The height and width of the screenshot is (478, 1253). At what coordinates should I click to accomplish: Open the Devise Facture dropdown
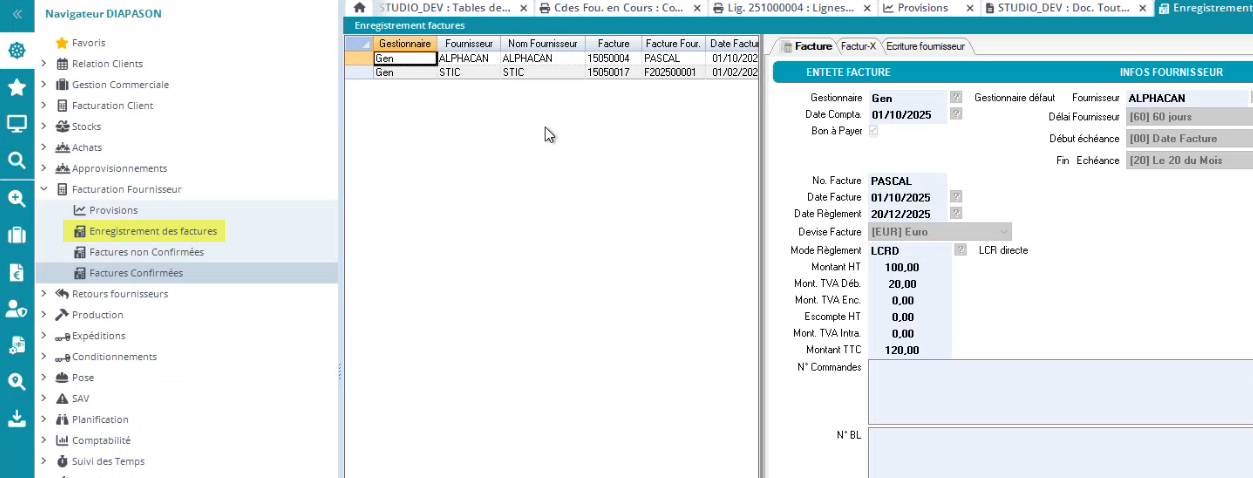(1004, 232)
